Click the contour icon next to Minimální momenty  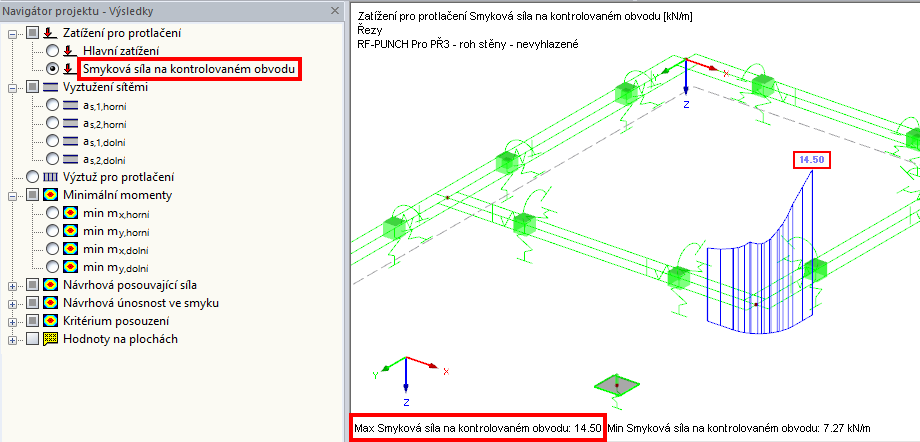coord(50,195)
